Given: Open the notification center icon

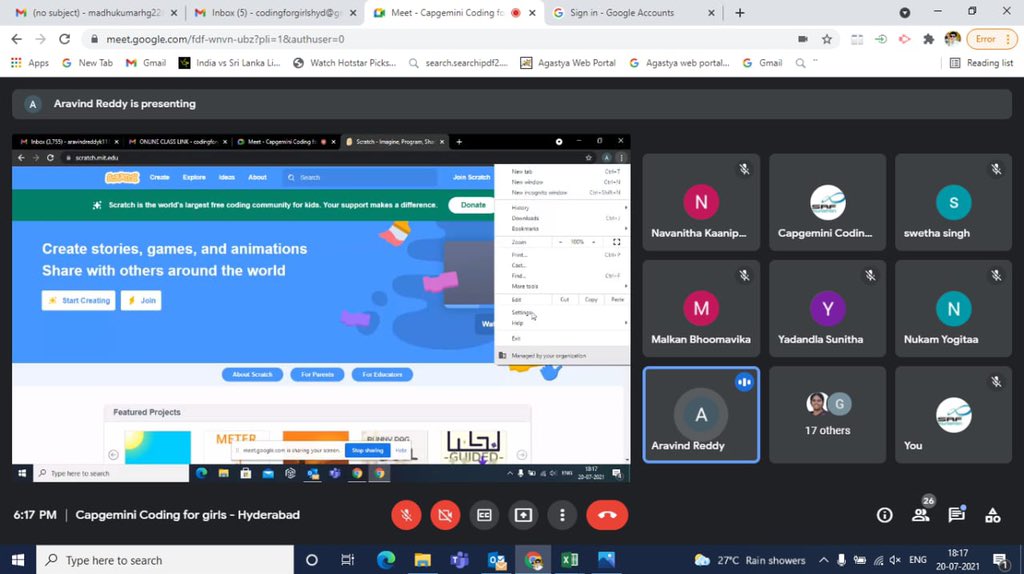Looking at the screenshot, I should tap(1000, 560).
